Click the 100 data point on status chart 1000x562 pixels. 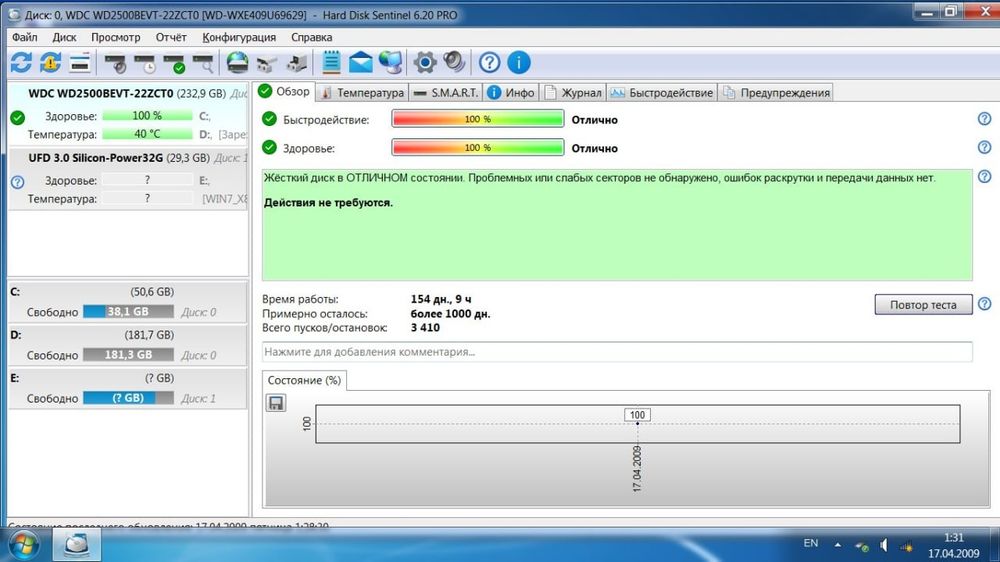(637, 423)
